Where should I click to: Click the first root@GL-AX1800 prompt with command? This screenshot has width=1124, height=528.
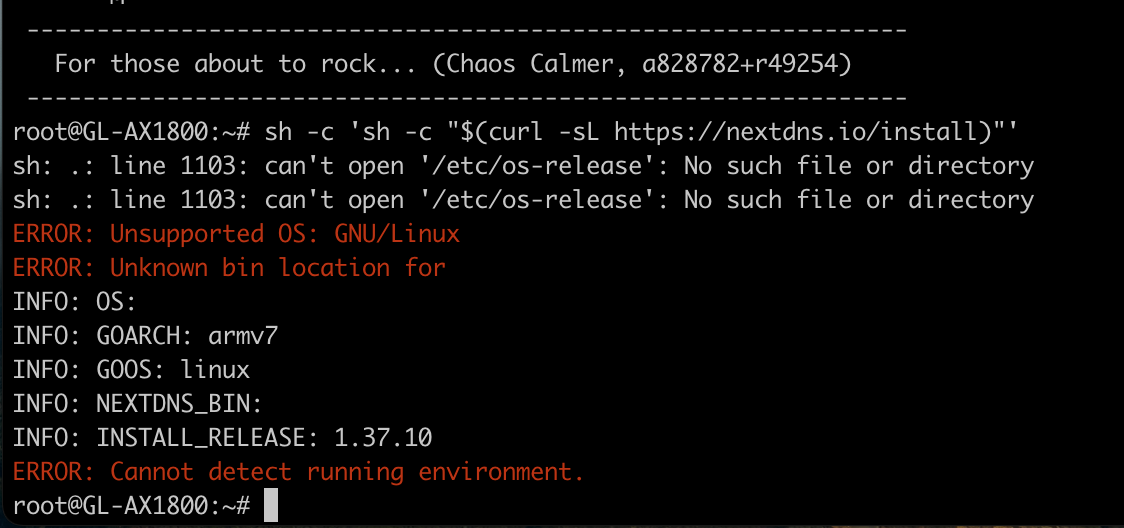pyautogui.click(x=516, y=132)
